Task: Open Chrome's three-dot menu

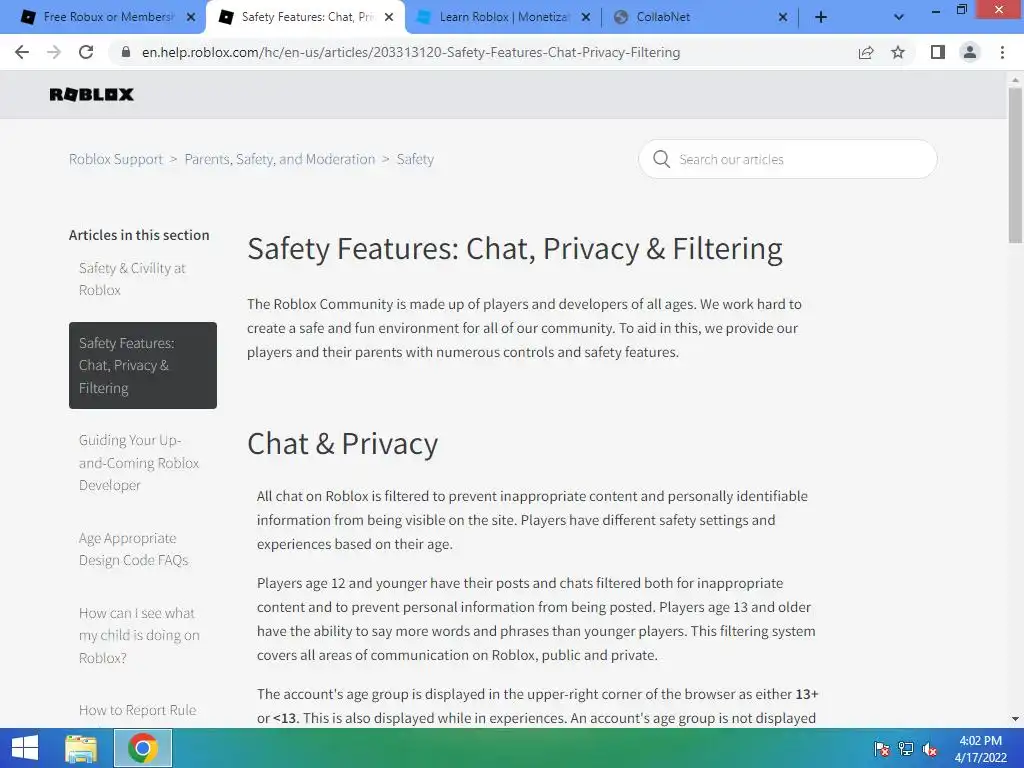Action: click(x=1002, y=52)
